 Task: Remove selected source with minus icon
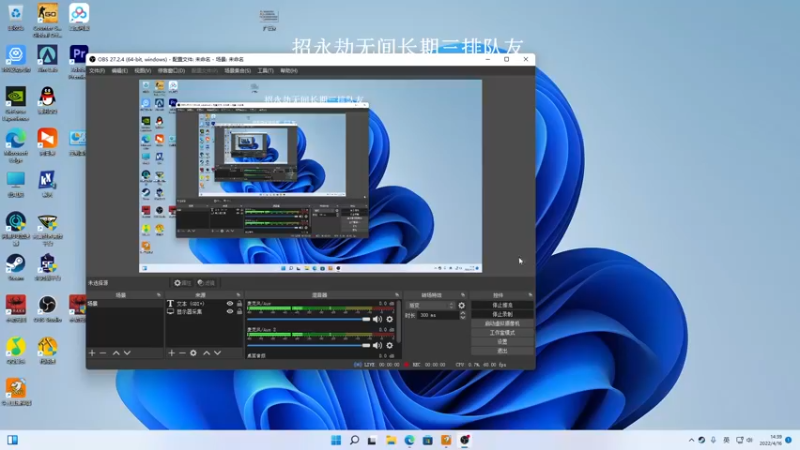click(182, 353)
